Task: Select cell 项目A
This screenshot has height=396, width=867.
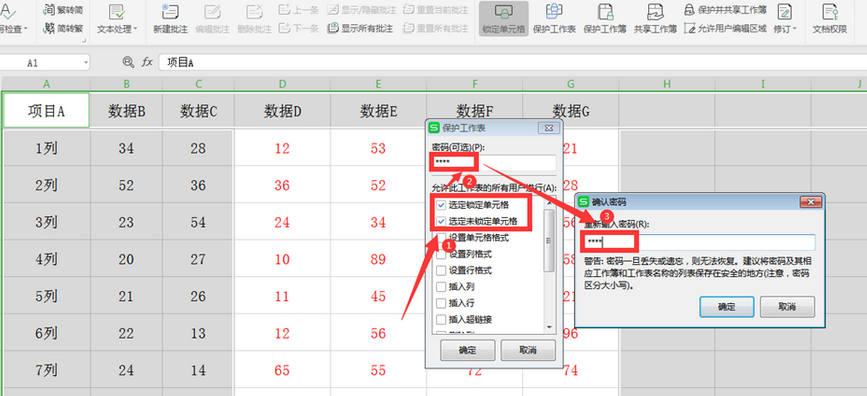Action: pyautogui.click(x=46, y=111)
